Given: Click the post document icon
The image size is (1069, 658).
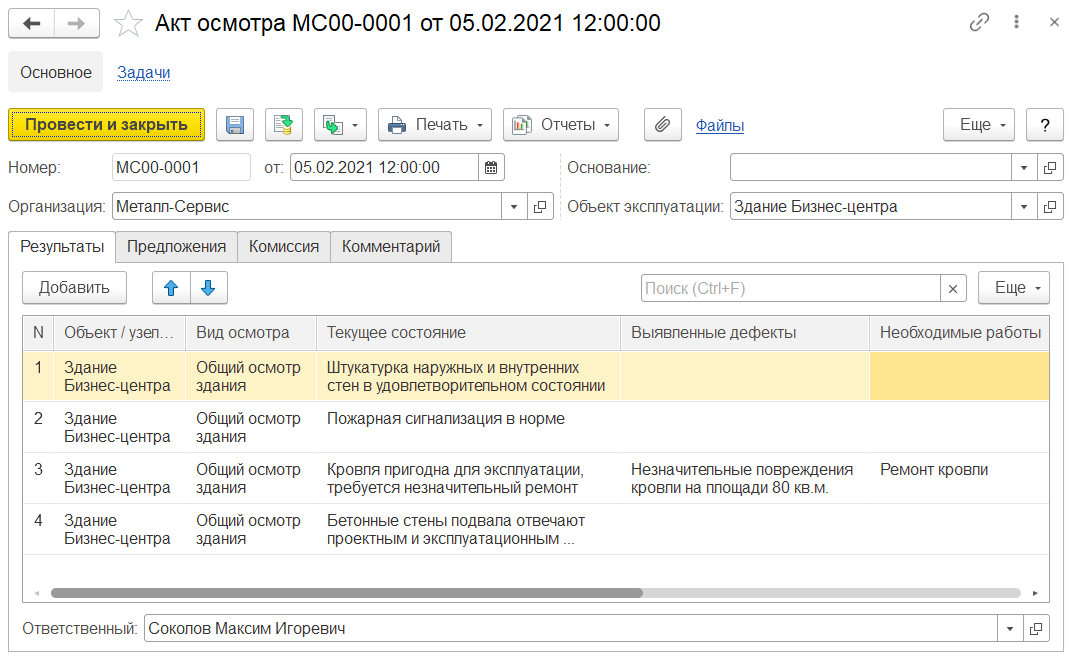Looking at the screenshot, I should tap(284, 125).
